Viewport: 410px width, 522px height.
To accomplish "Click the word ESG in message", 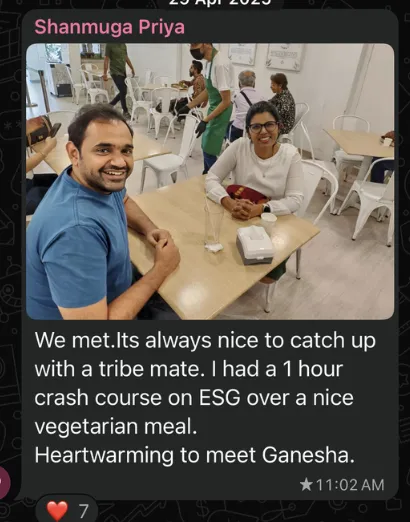I will [219, 398].
